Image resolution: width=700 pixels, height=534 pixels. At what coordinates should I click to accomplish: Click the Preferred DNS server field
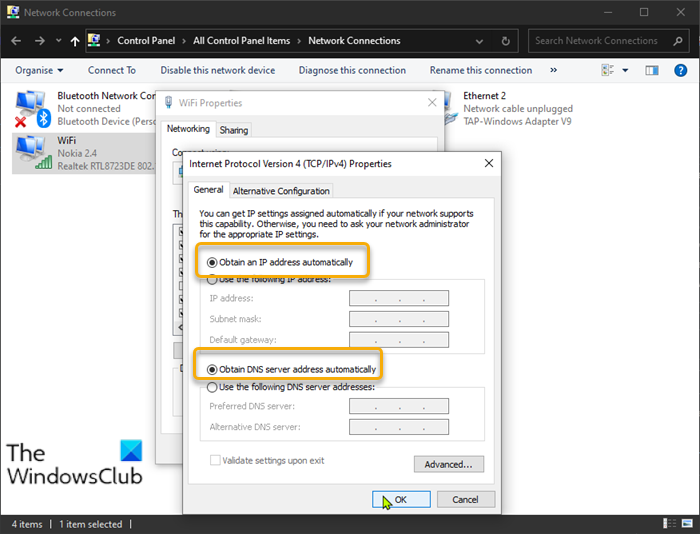[x=399, y=406]
